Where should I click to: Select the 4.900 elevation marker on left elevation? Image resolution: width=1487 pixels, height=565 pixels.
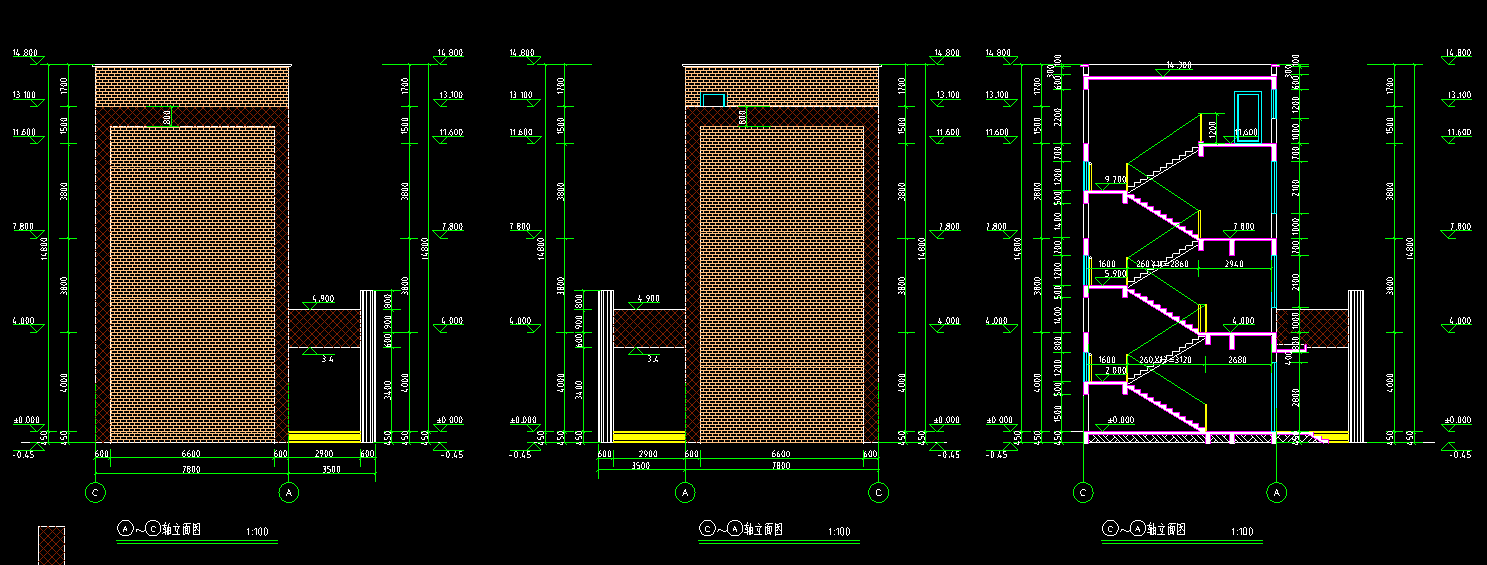(x=322, y=299)
